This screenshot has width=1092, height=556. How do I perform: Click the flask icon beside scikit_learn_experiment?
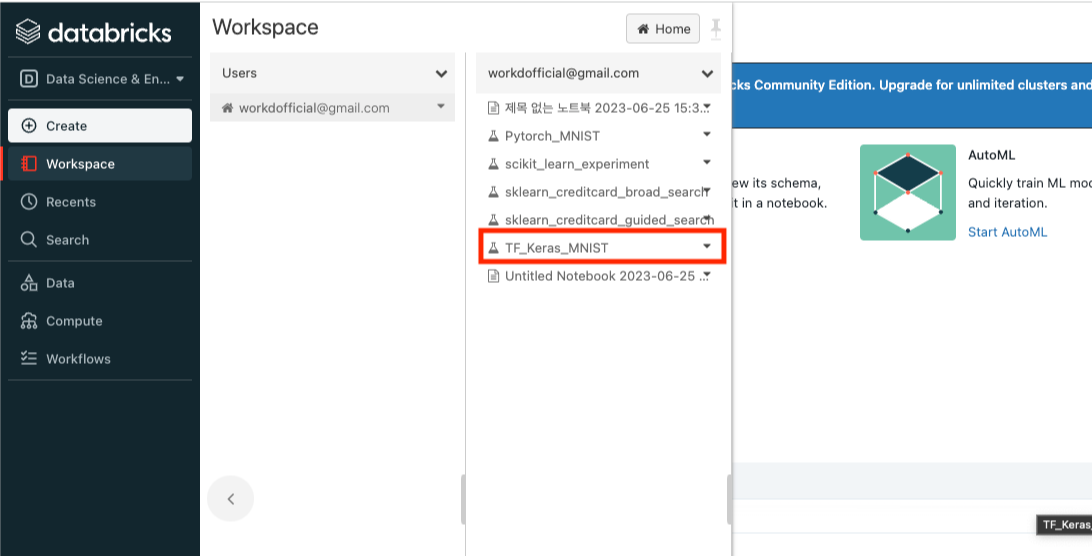[x=493, y=164]
